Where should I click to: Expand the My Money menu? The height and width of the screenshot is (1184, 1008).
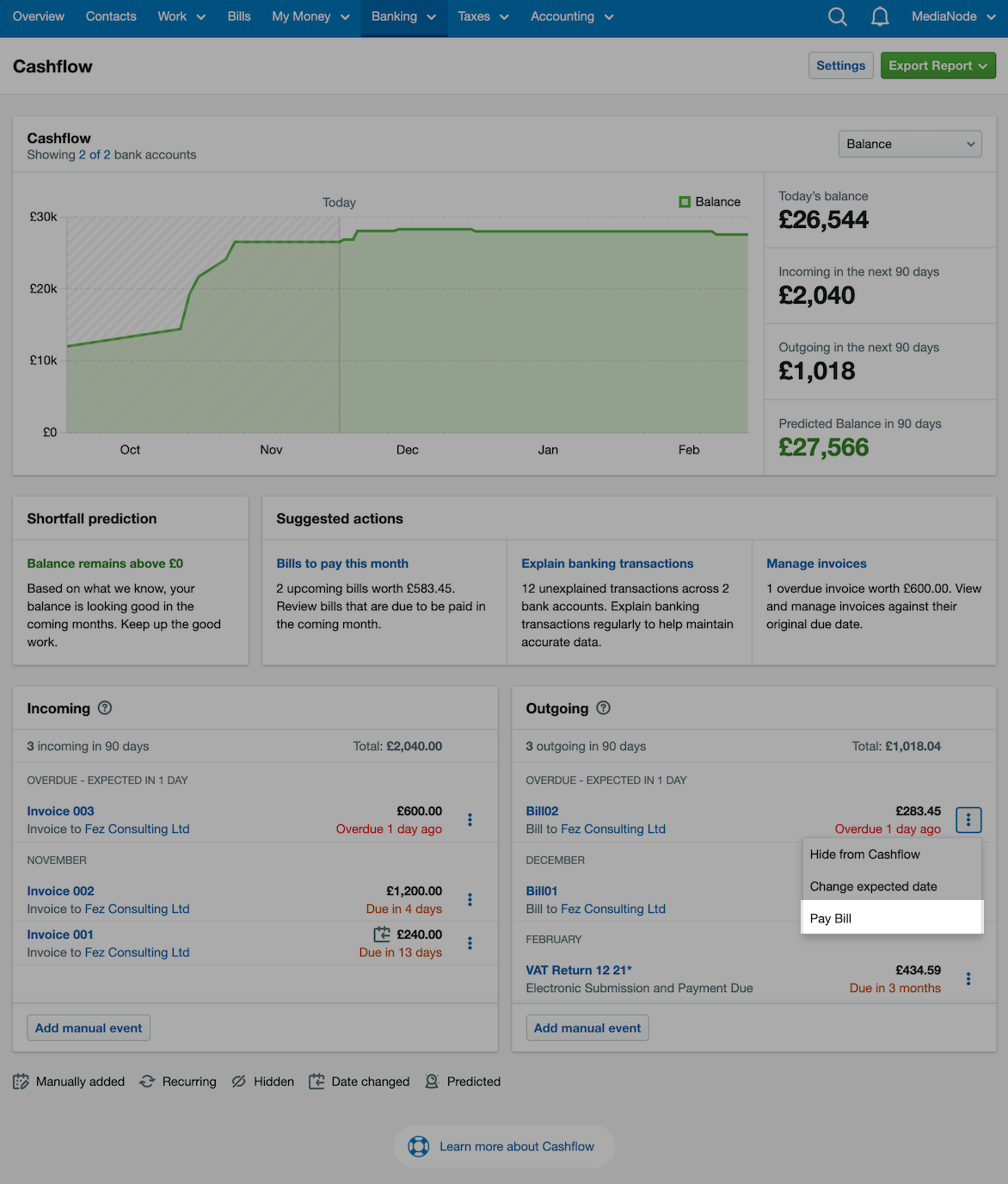click(x=310, y=16)
